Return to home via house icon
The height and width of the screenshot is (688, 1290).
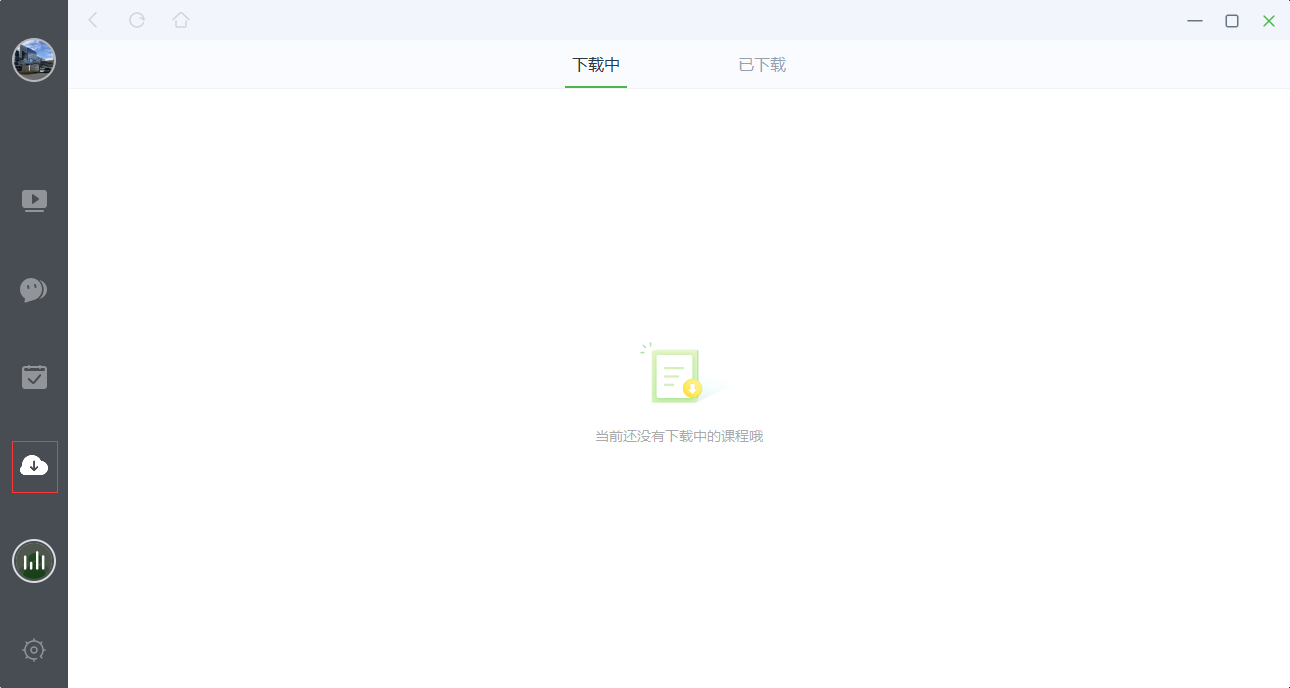tap(181, 20)
